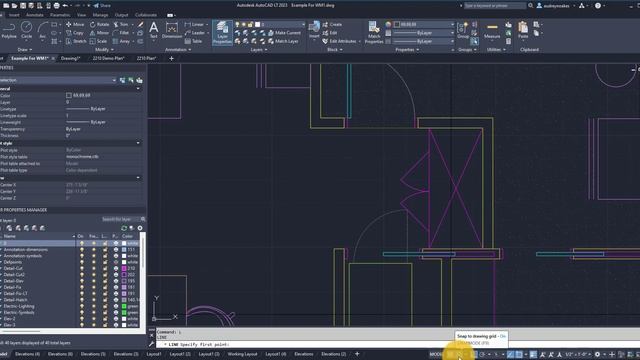Image resolution: width=640 pixels, height=360 pixels.
Task: Switch to the Working Layout tab
Action: [x=242, y=354]
